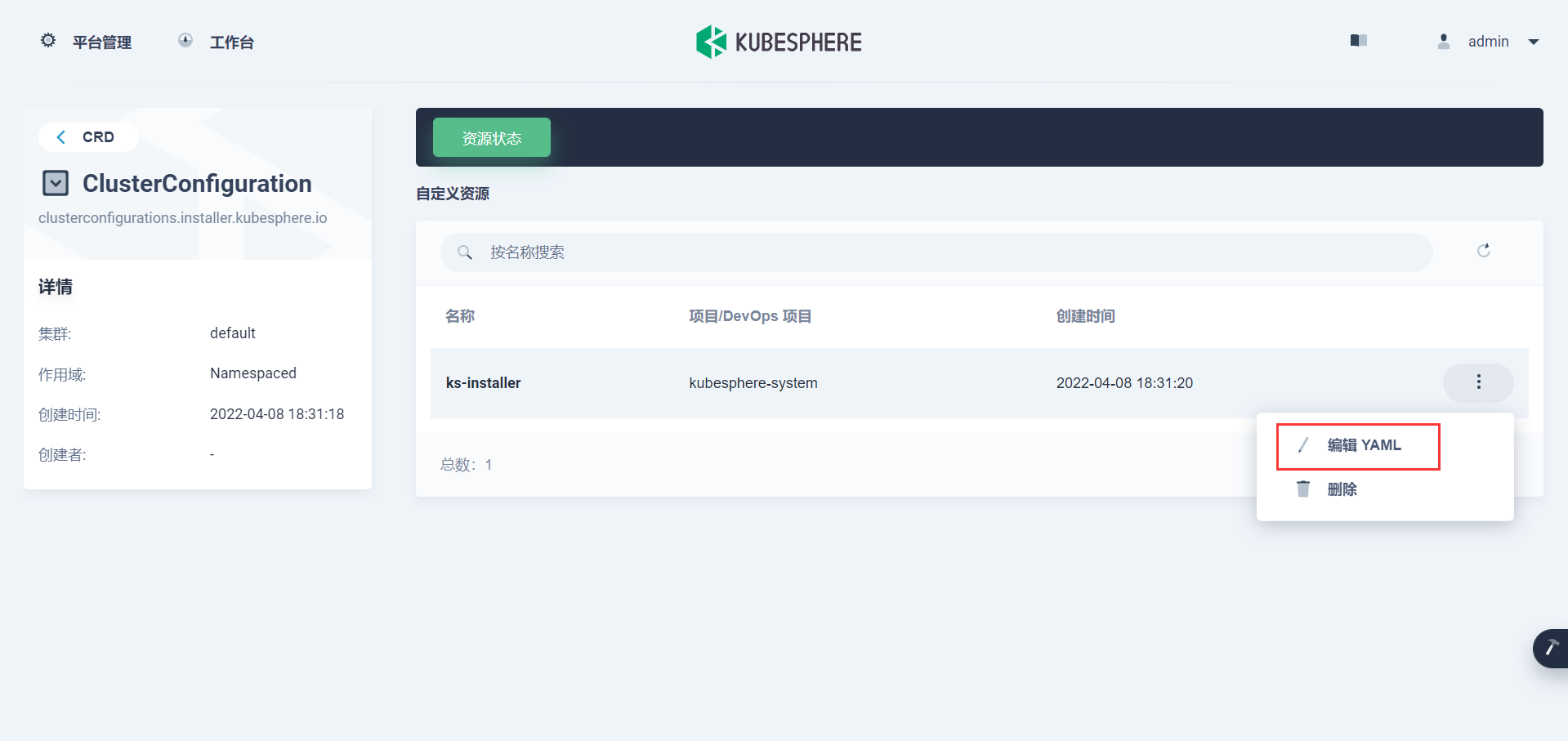Switch to the 资源状态 tab
The height and width of the screenshot is (741, 1568).
pyautogui.click(x=491, y=137)
